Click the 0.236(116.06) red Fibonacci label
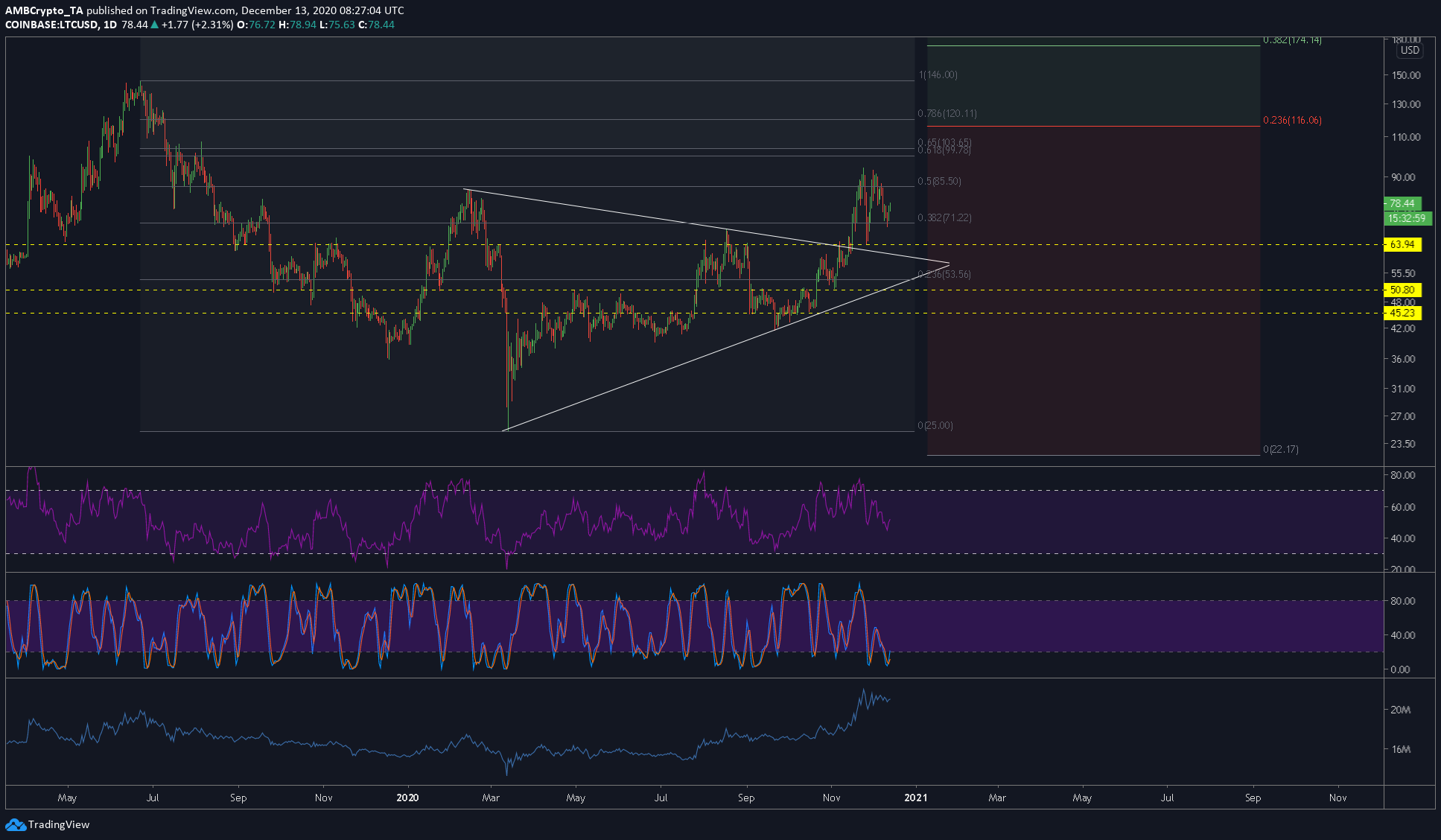The height and width of the screenshot is (840, 1441). [x=1292, y=120]
